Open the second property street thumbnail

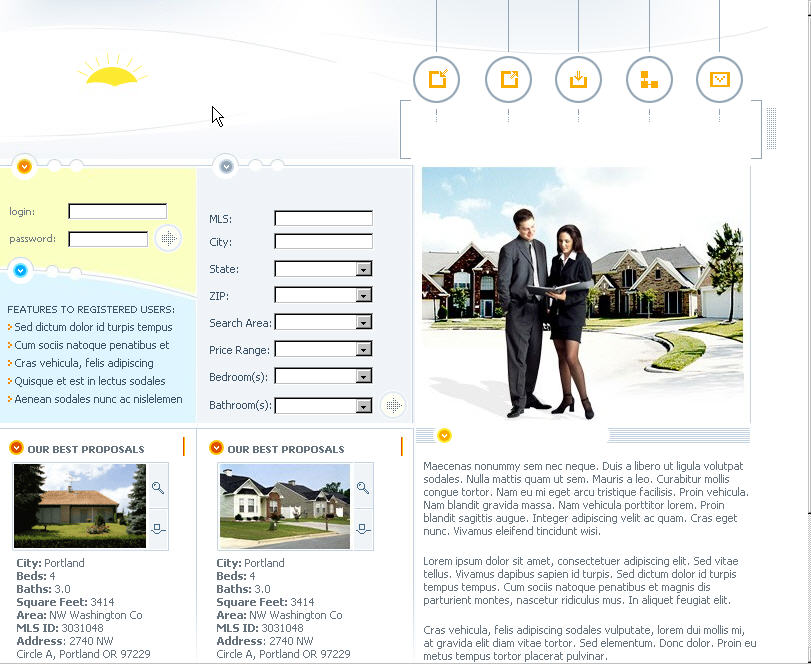(284, 506)
